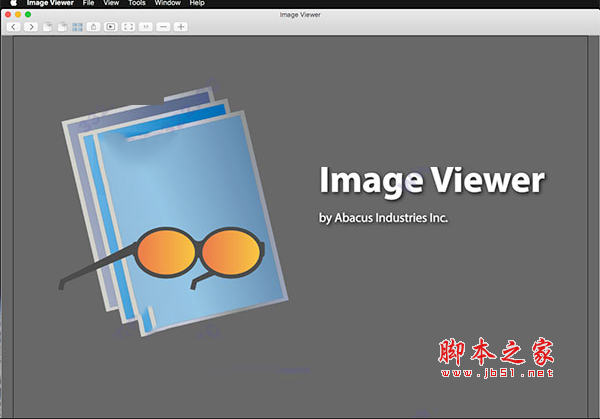Zoom out with the minus button

click(x=163, y=27)
